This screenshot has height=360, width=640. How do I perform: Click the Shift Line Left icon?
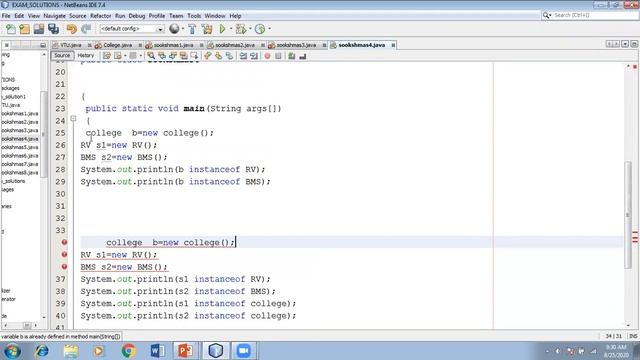click(243, 56)
